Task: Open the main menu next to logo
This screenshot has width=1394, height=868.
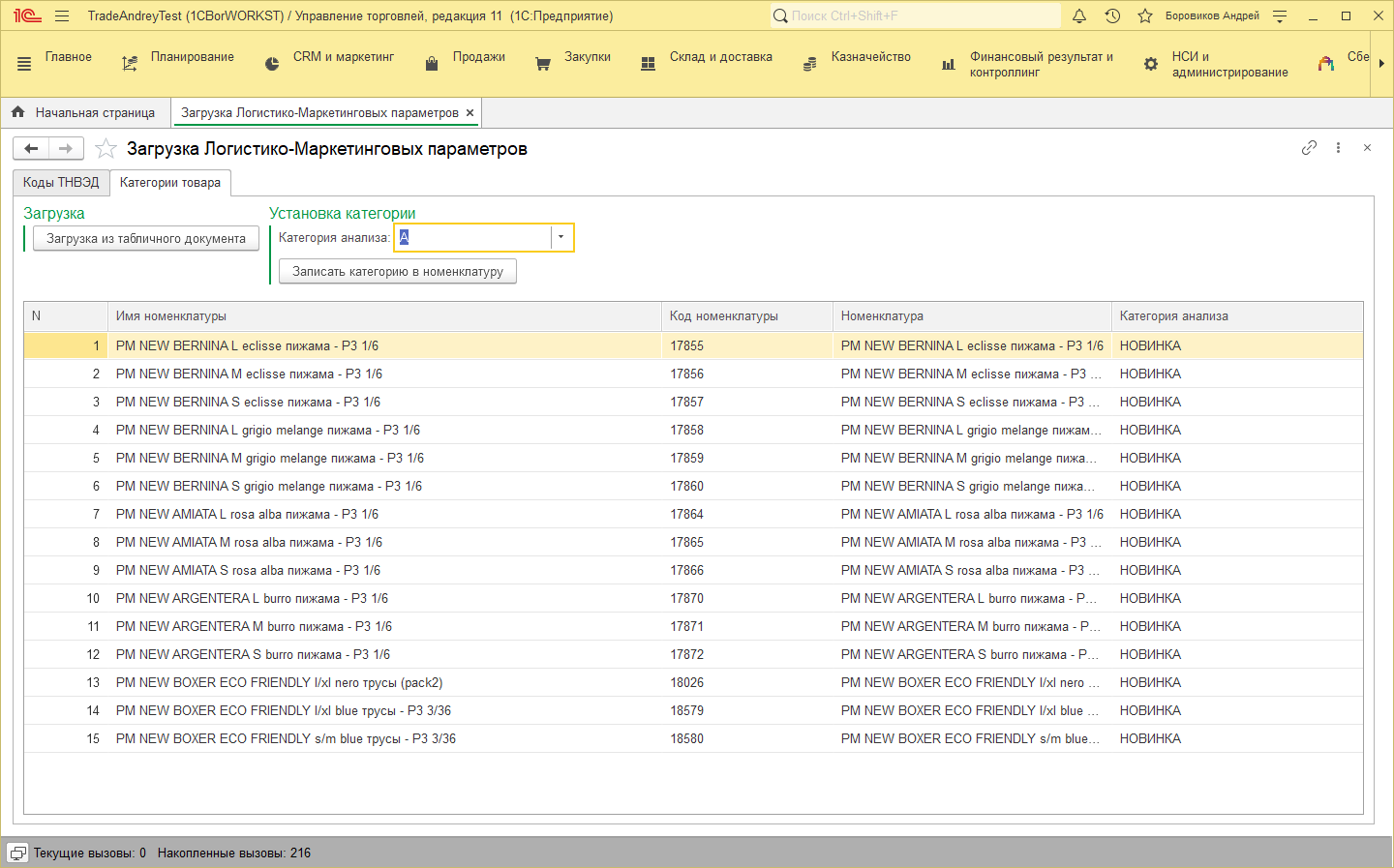Action: (x=62, y=15)
